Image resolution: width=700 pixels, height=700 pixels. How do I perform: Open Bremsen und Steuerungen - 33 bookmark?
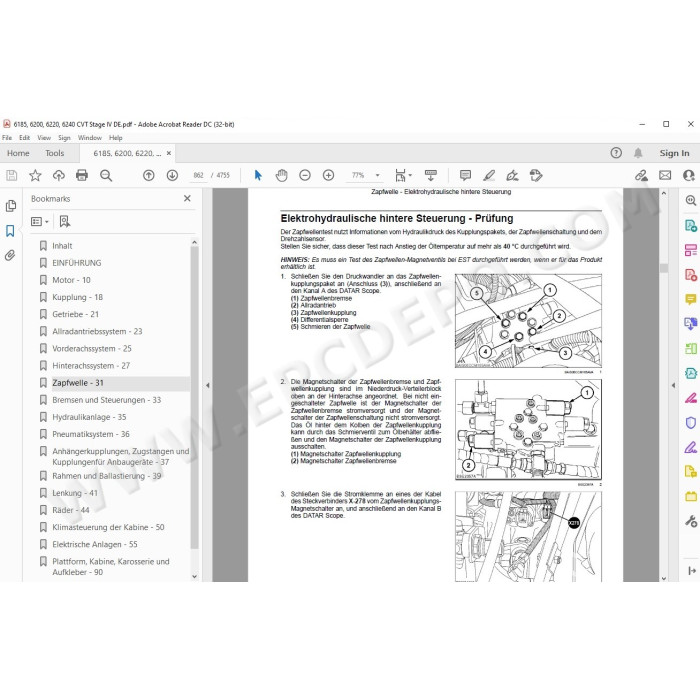(107, 400)
